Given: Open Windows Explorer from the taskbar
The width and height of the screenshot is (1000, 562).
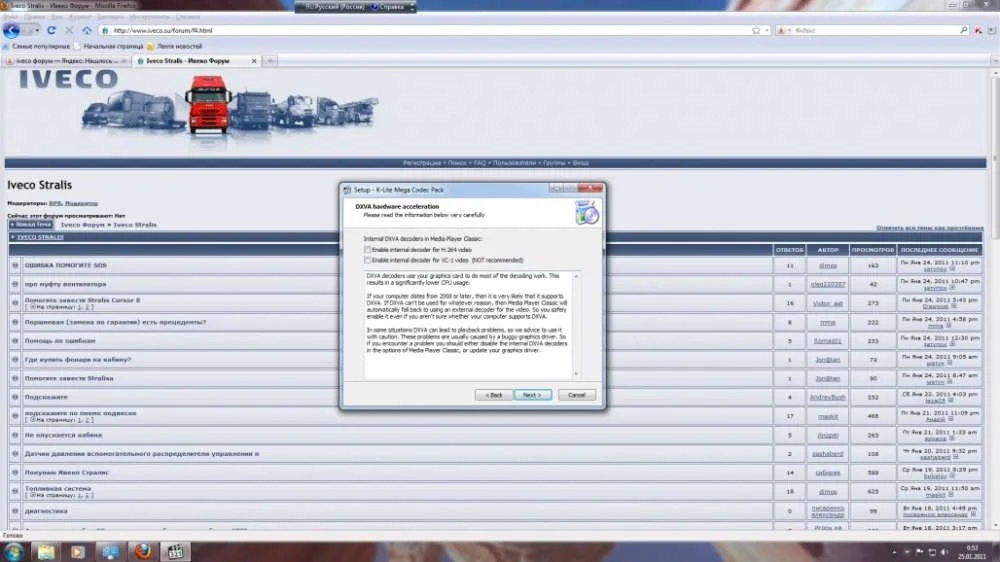Looking at the screenshot, I should pyautogui.click(x=46, y=552).
